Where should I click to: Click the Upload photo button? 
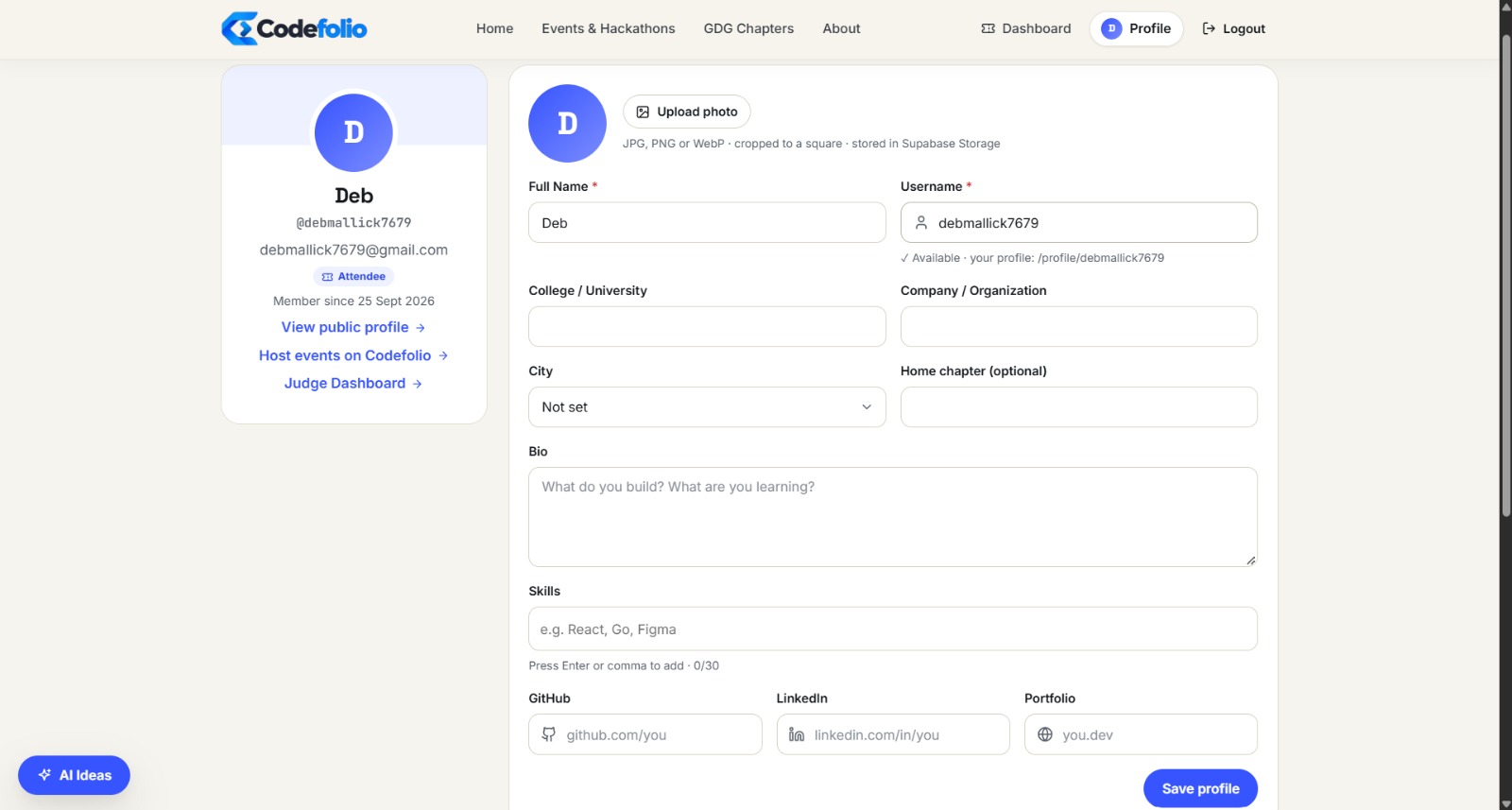pyautogui.click(x=687, y=112)
